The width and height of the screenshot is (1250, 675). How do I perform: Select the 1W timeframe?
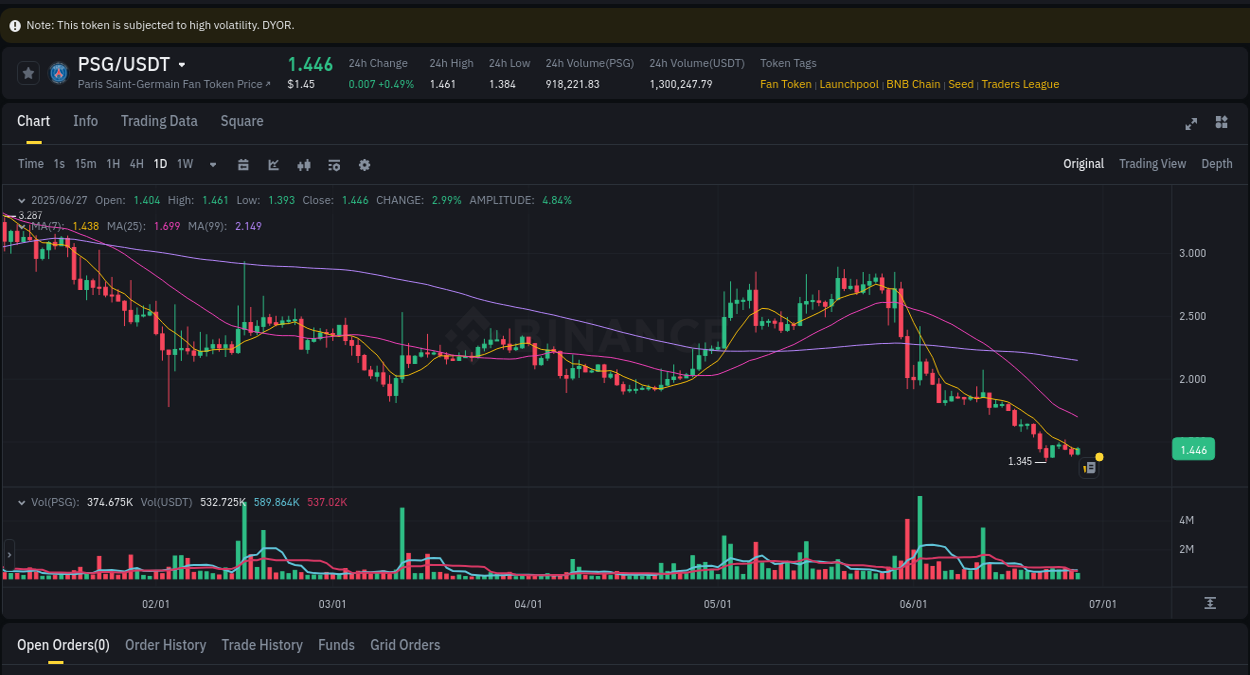point(184,163)
